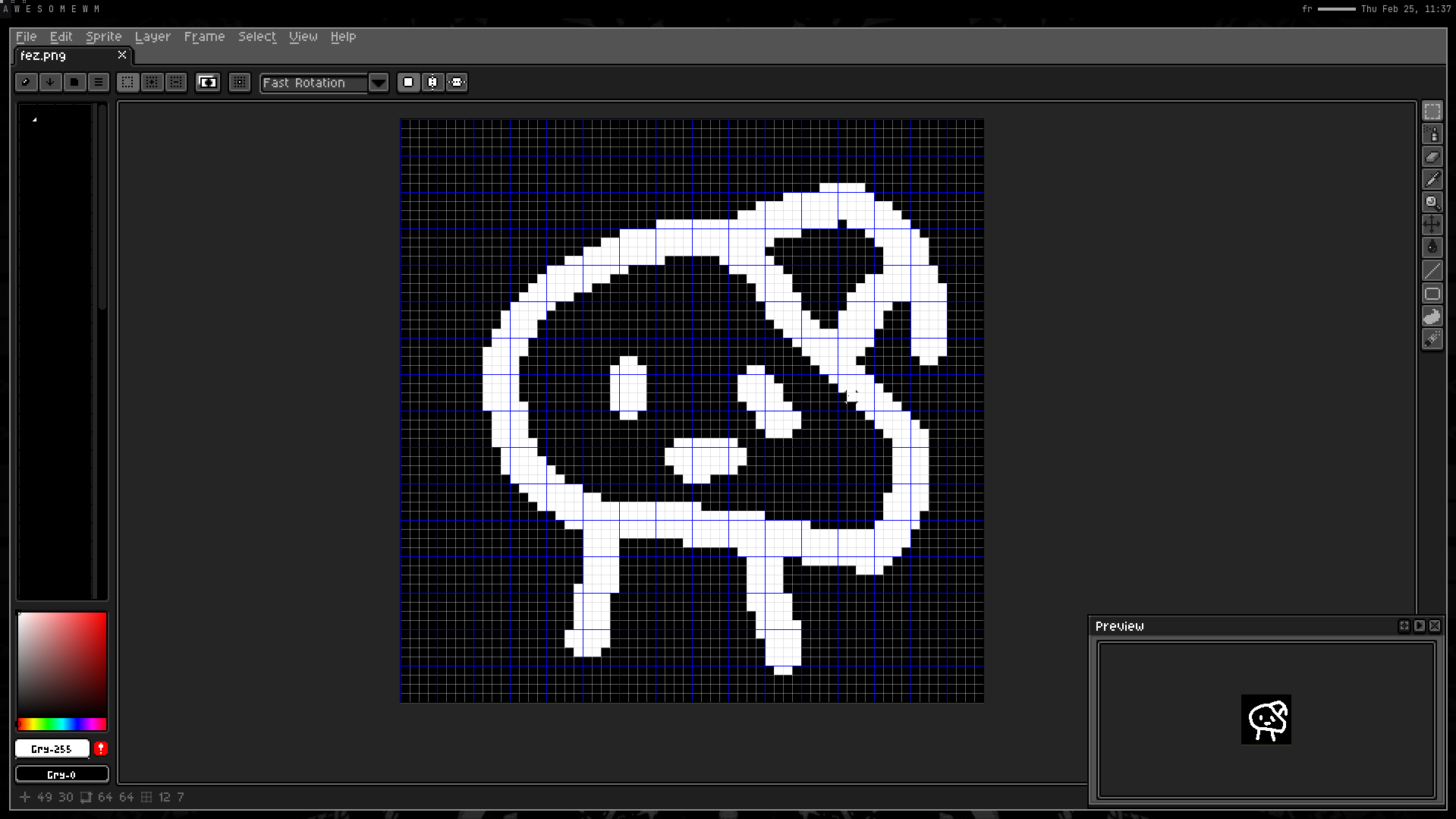This screenshot has width=1456, height=819.
Task: Click the Gry-255 foreground color button
Action: 52,749
